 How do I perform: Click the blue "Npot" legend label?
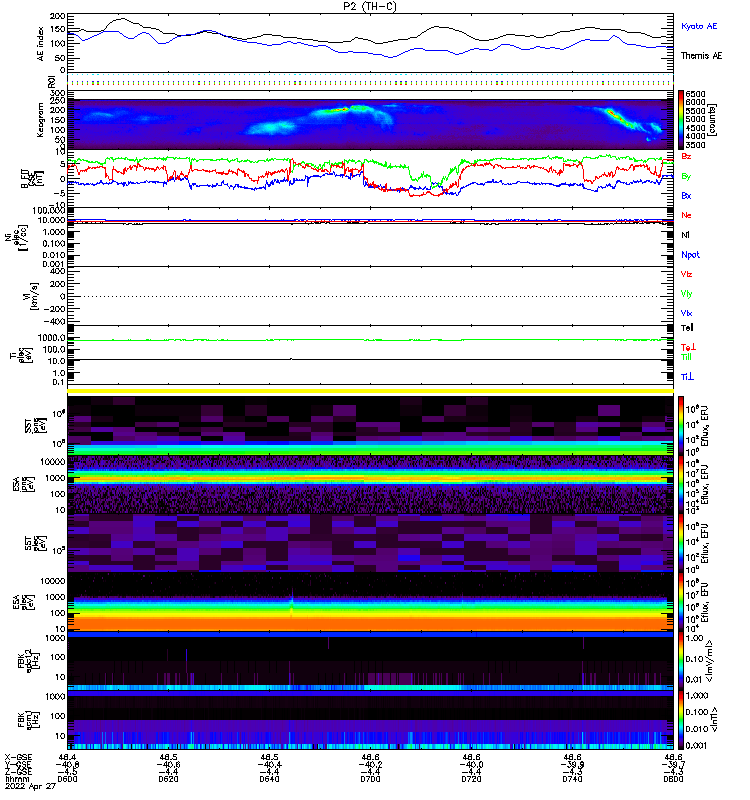(x=690, y=255)
